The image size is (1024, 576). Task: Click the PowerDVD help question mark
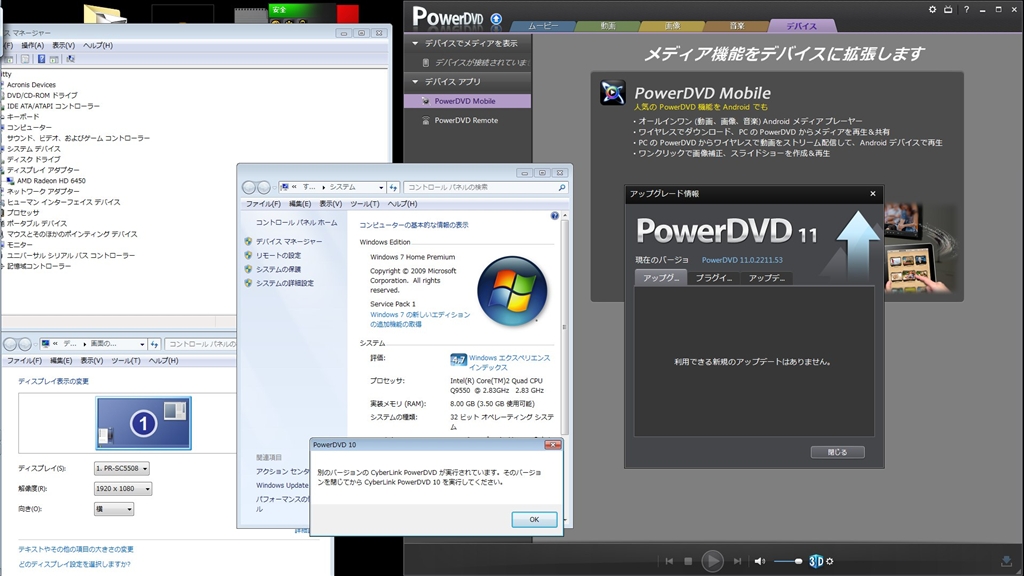967,9
